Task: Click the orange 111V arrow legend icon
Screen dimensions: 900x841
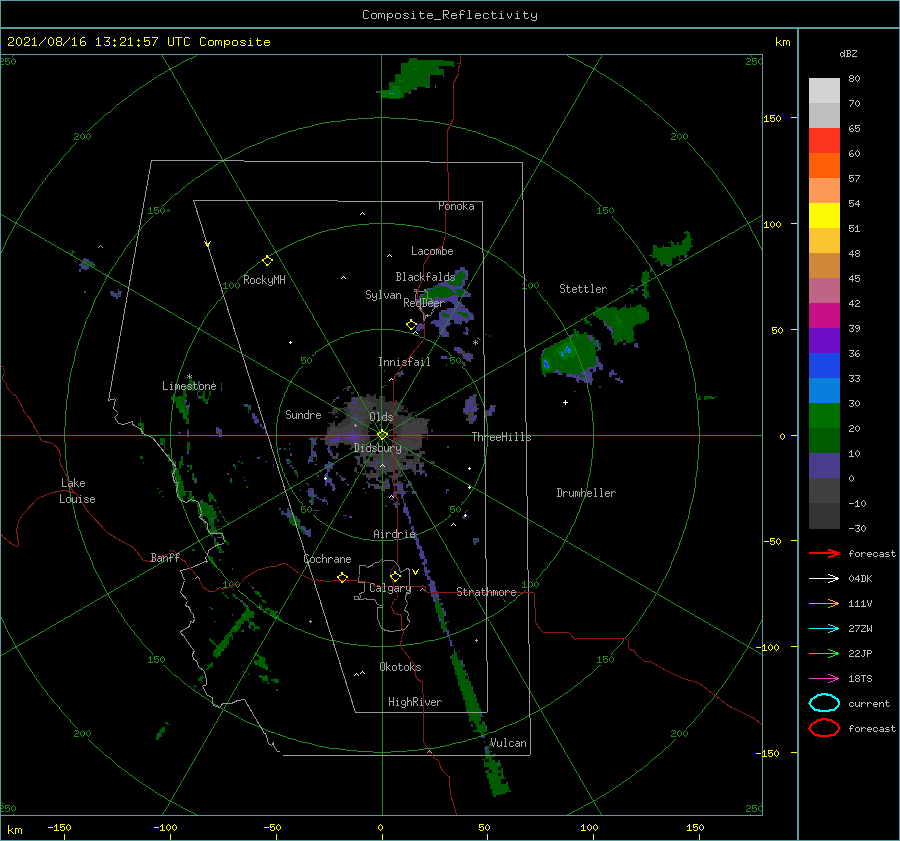Action: click(x=824, y=603)
